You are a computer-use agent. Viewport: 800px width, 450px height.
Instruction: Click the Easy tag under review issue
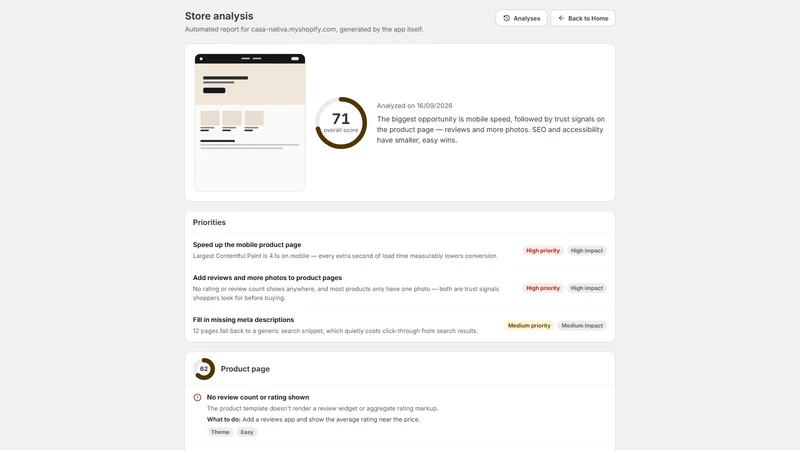click(x=247, y=432)
